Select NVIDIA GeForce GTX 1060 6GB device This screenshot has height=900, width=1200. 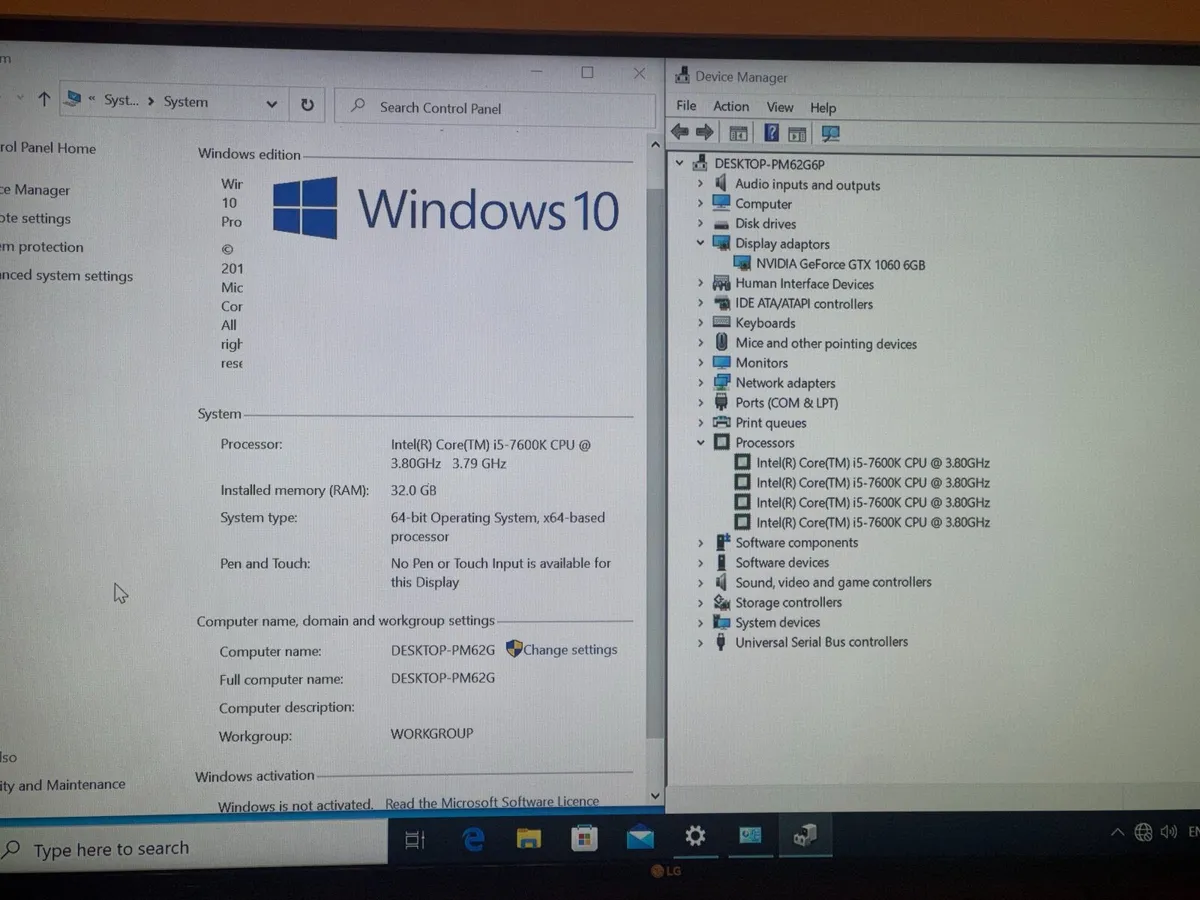coord(840,264)
